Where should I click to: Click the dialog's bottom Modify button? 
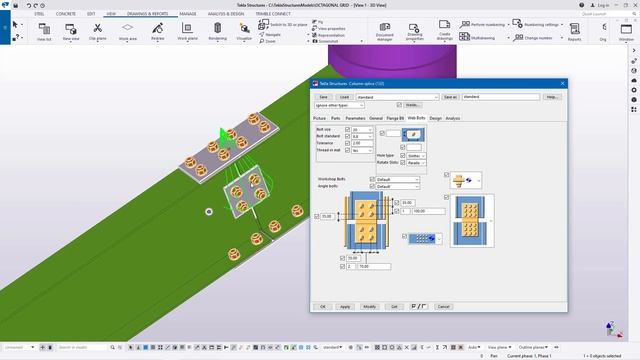tap(369, 307)
